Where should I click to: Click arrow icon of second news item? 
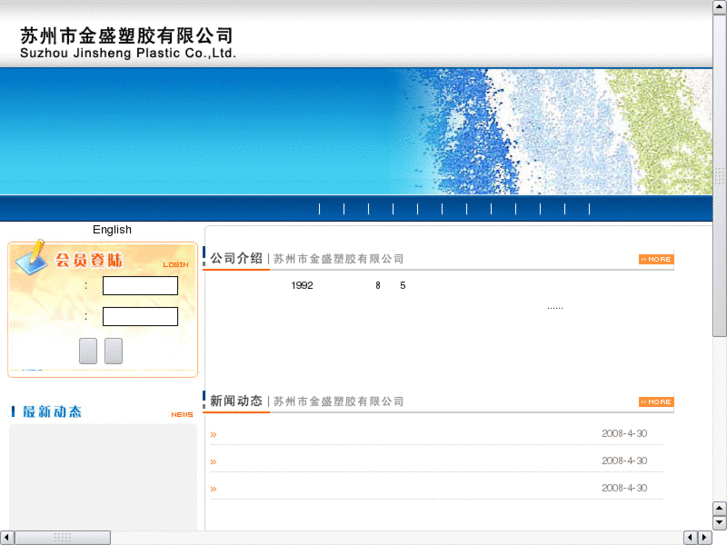[x=213, y=462]
